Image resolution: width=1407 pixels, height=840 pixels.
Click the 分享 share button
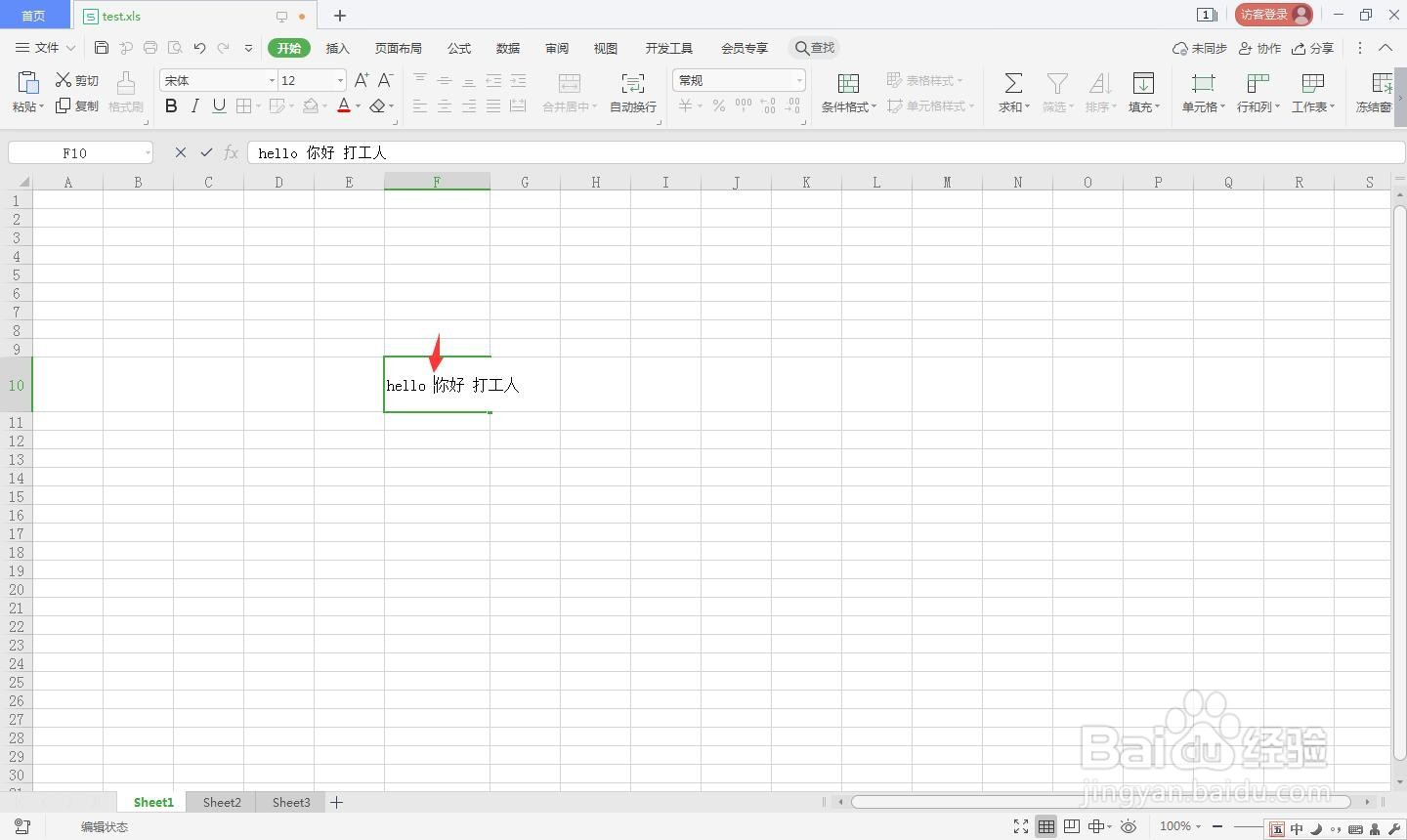pyautogui.click(x=1312, y=48)
